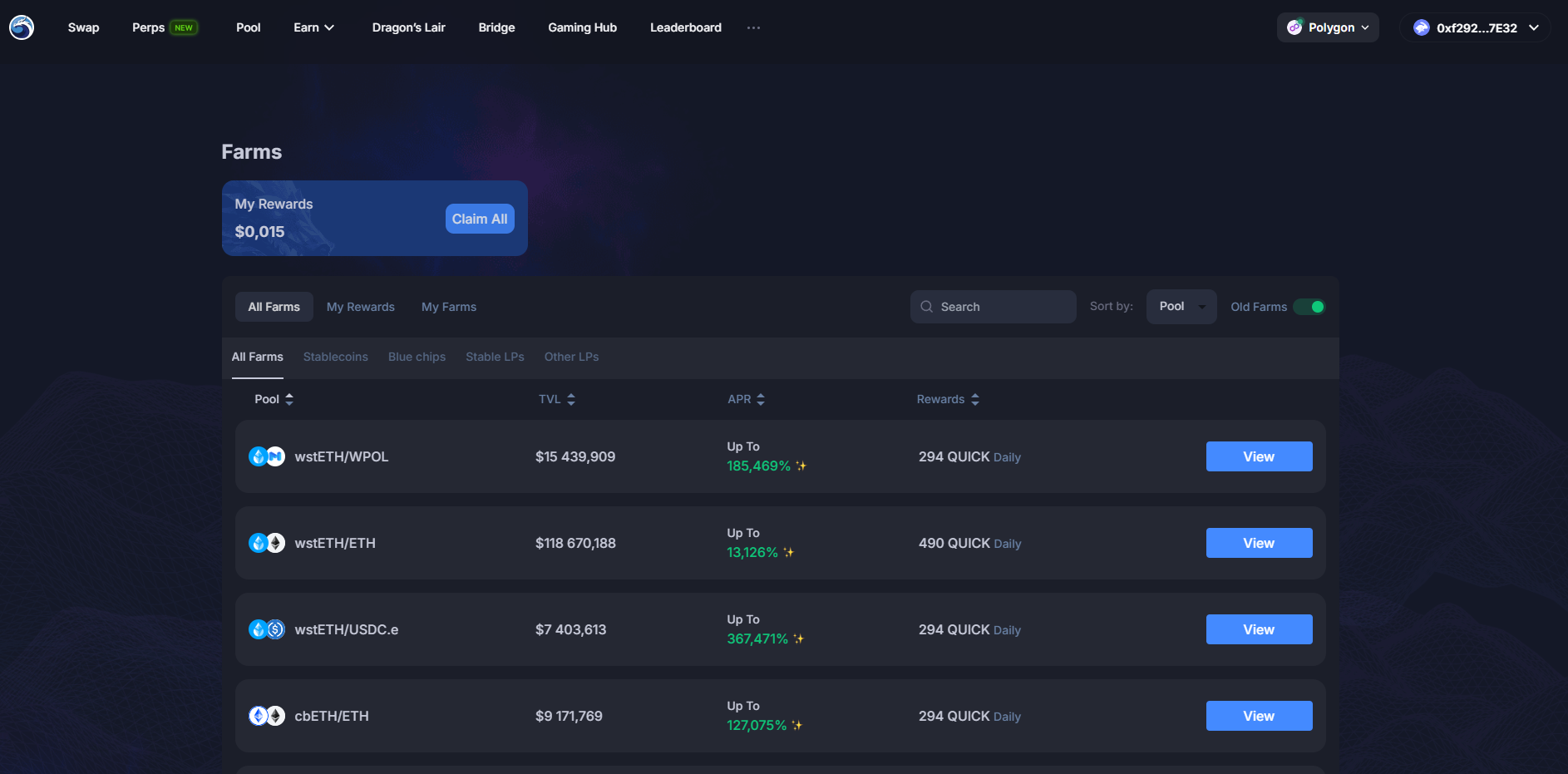Viewport: 1568px width, 774px height.
Task: Sort by APR column arrows
Action: (761, 399)
